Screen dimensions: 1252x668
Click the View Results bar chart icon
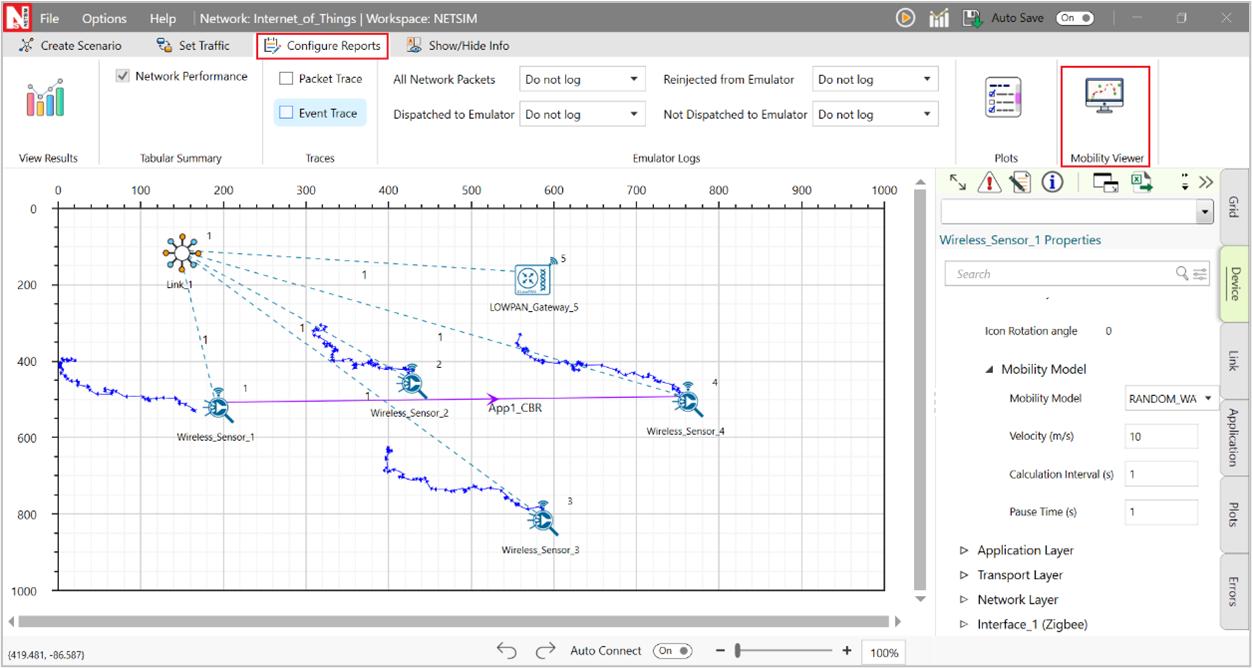46,99
